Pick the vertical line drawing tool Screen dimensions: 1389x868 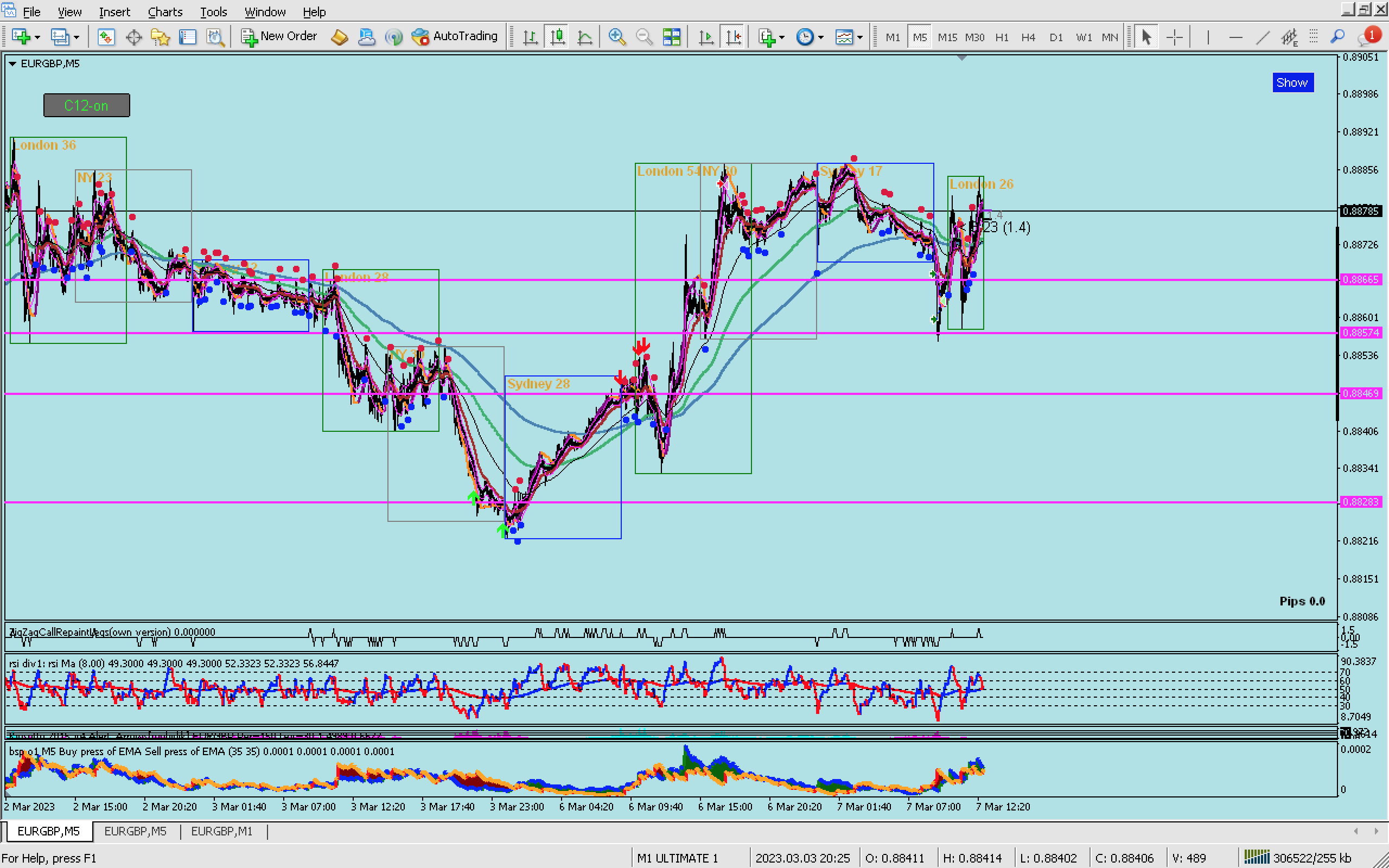pyautogui.click(x=1208, y=37)
